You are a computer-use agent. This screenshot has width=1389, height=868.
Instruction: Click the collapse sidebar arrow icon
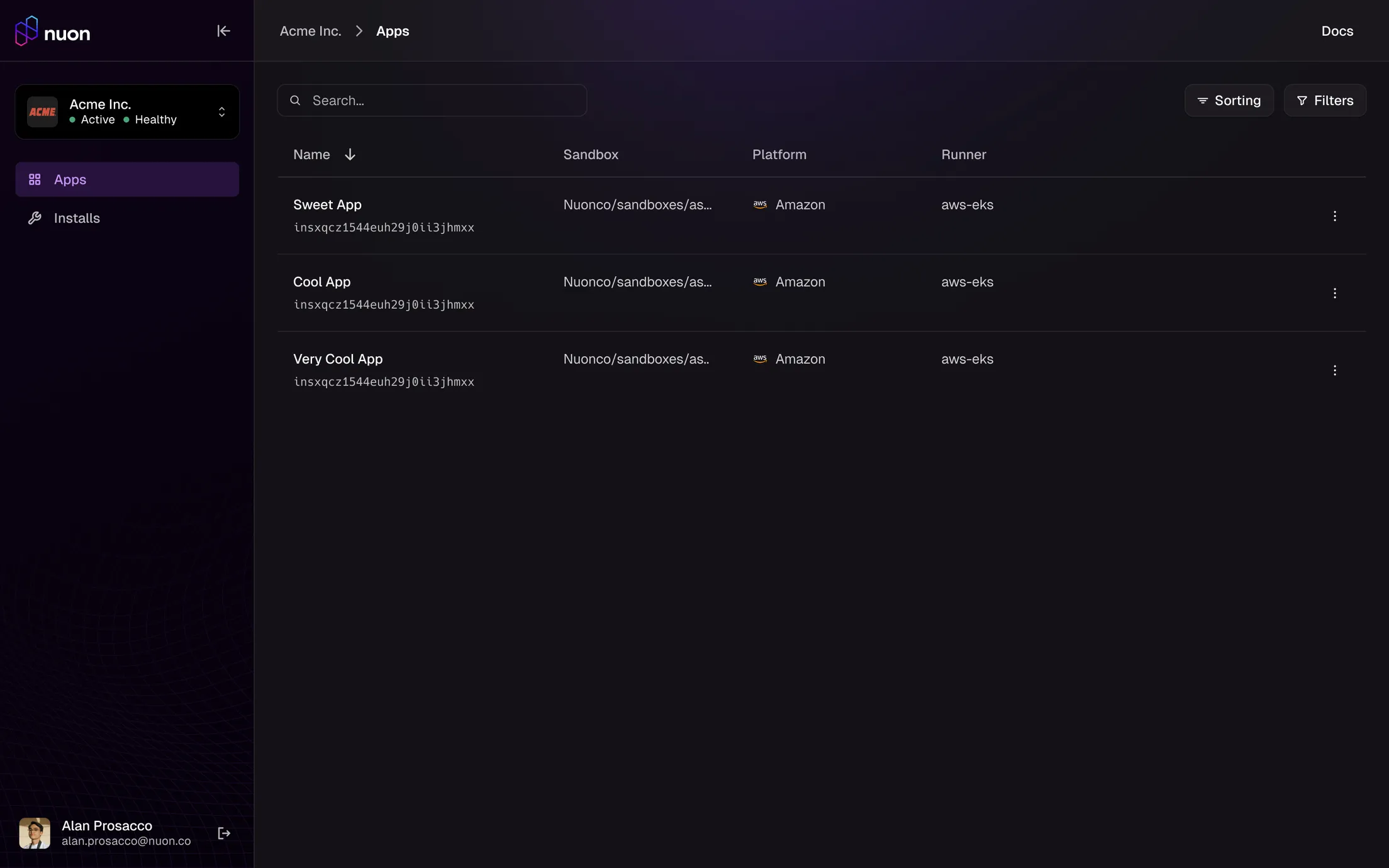223,30
